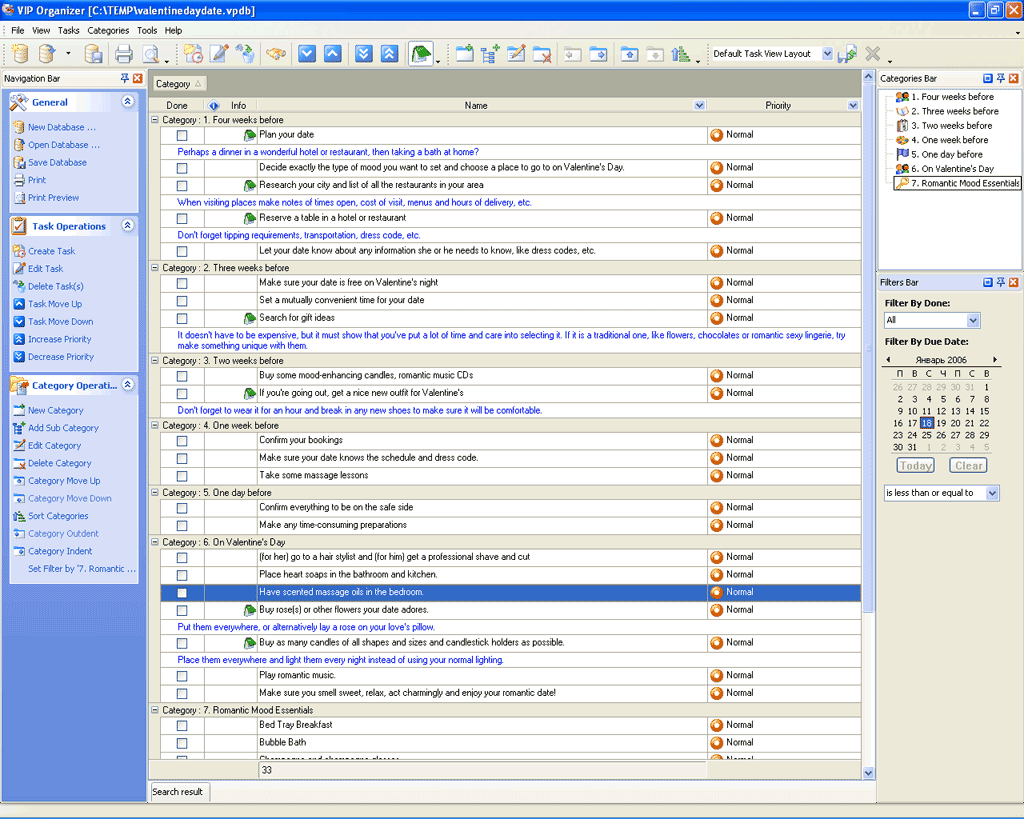Select '5. One day before' in Categories Bar
Screen dimensions: 1024x819
[946, 155]
